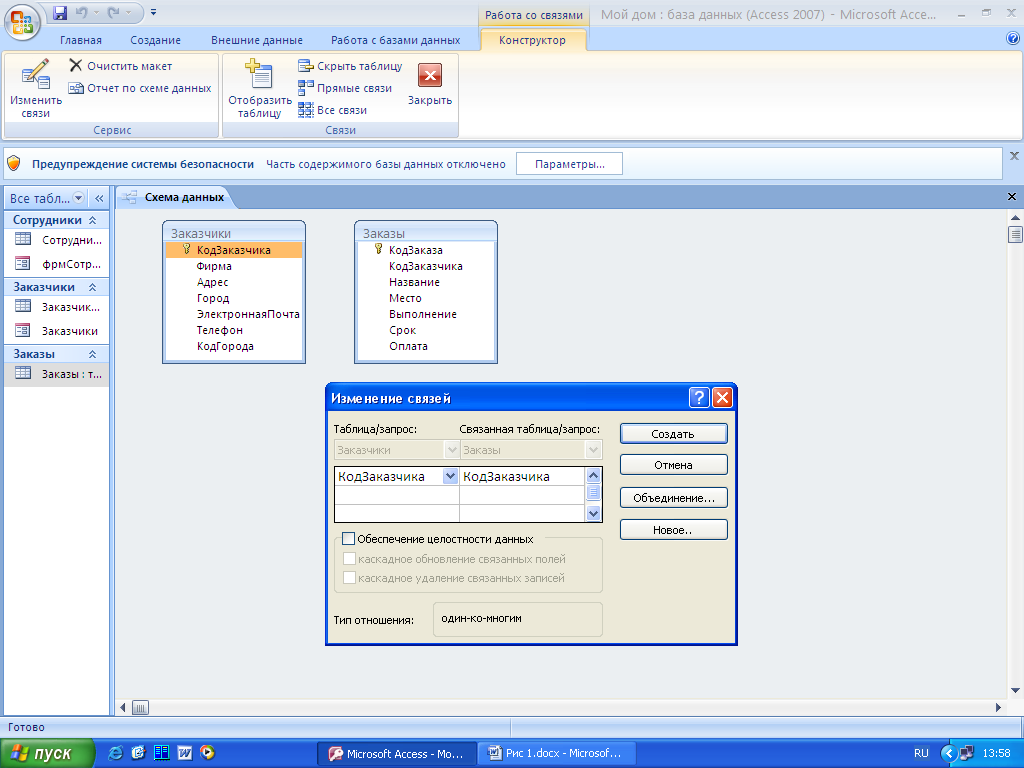Collapse navigation pane with double chevron
This screenshot has width=1024, height=768.
pos(99,198)
